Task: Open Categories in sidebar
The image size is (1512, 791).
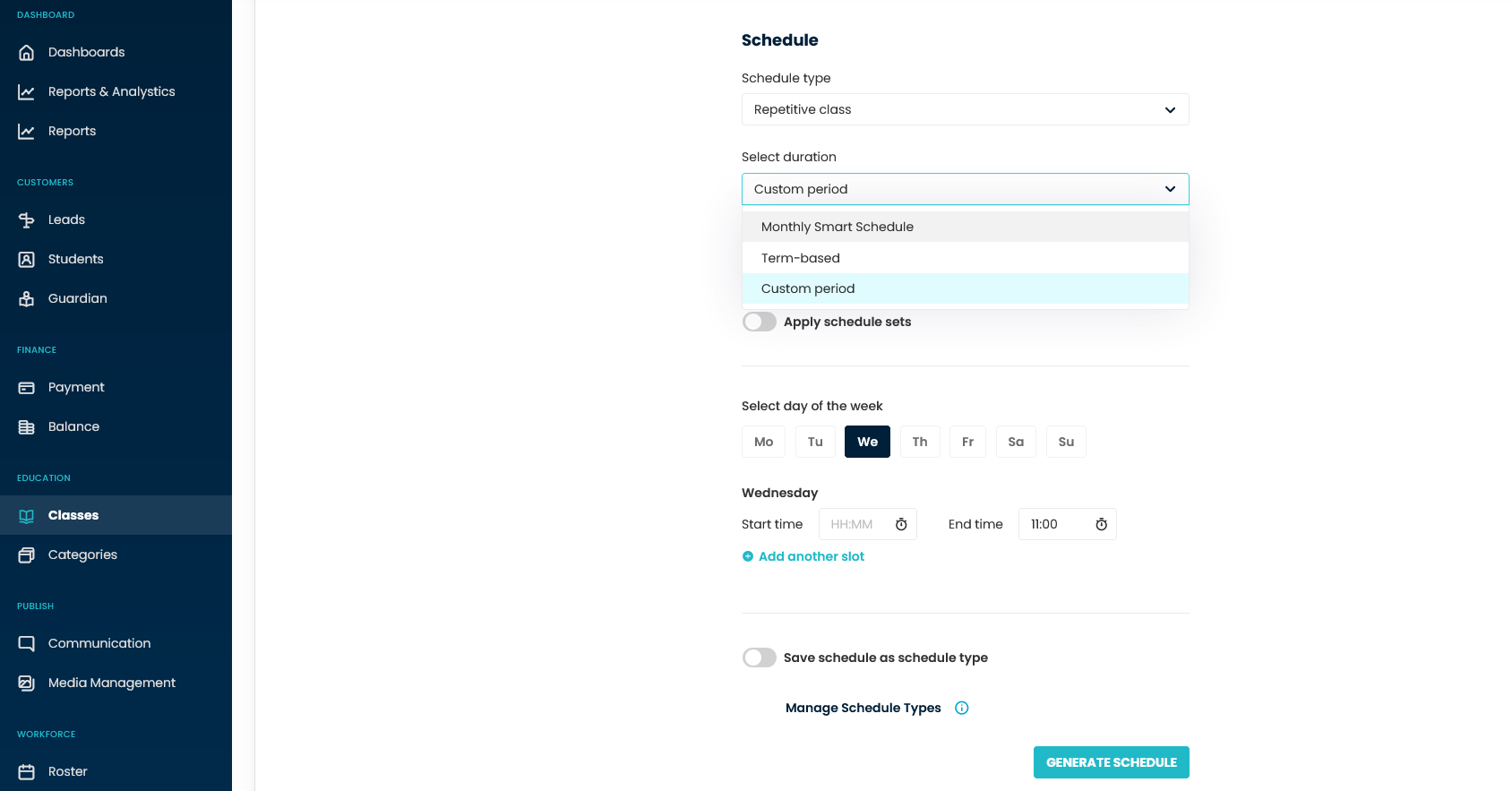Action: tap(116, 555)
